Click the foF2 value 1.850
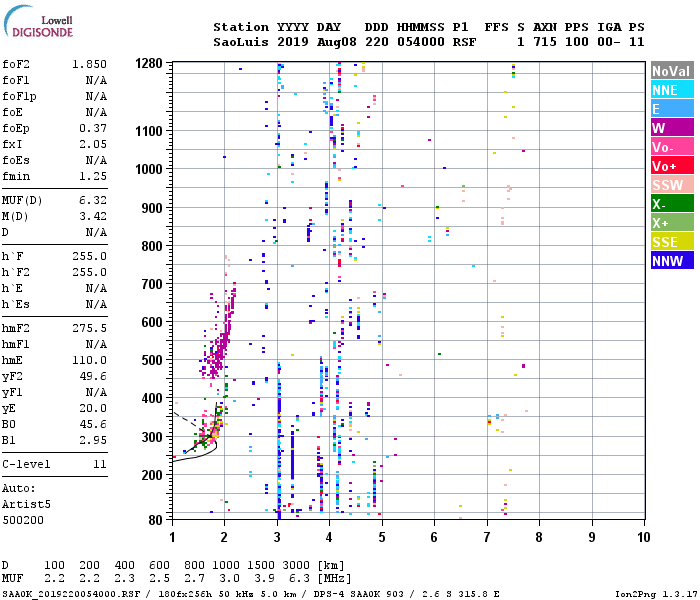This screenshot has height=600, width=700. [x=89, y=64]
